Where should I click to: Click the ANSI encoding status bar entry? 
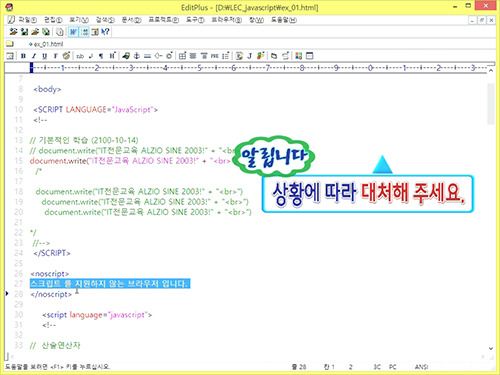[421, 367]
